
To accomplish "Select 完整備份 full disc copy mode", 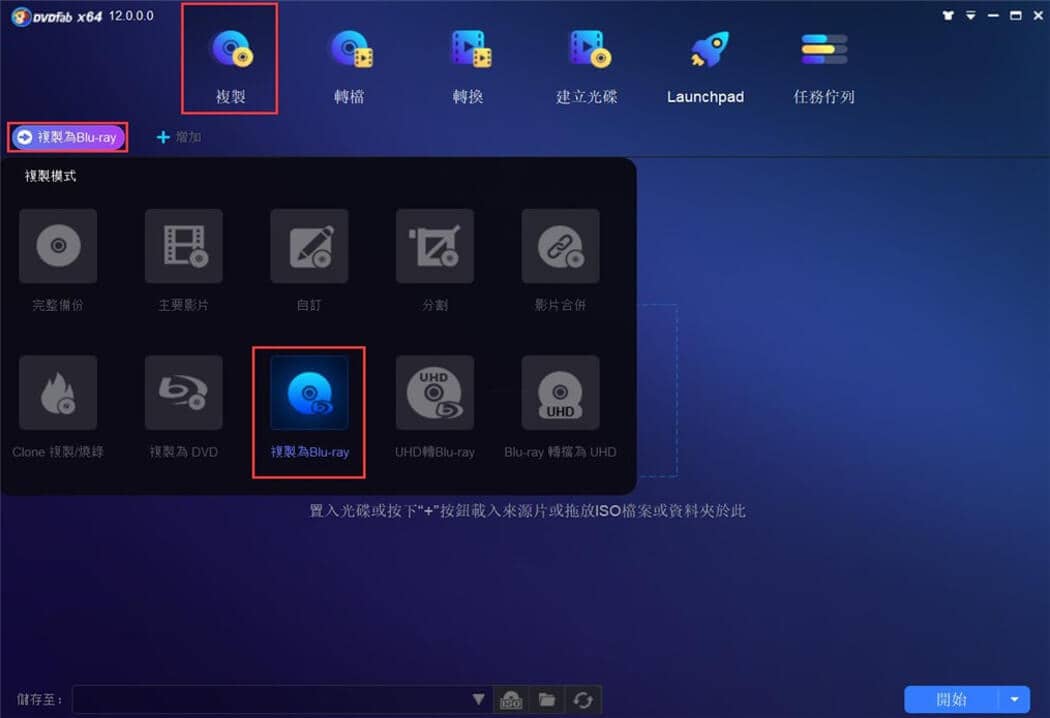I will click(x=58, y=260).
